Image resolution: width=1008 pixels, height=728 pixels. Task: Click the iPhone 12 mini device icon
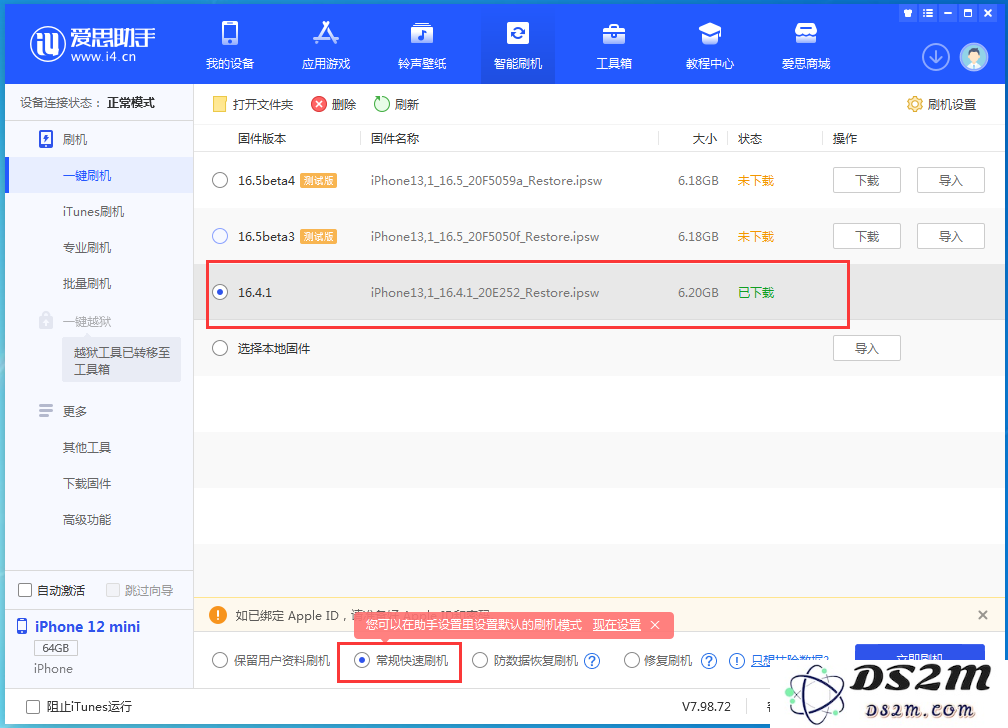(x=22, y=626)
